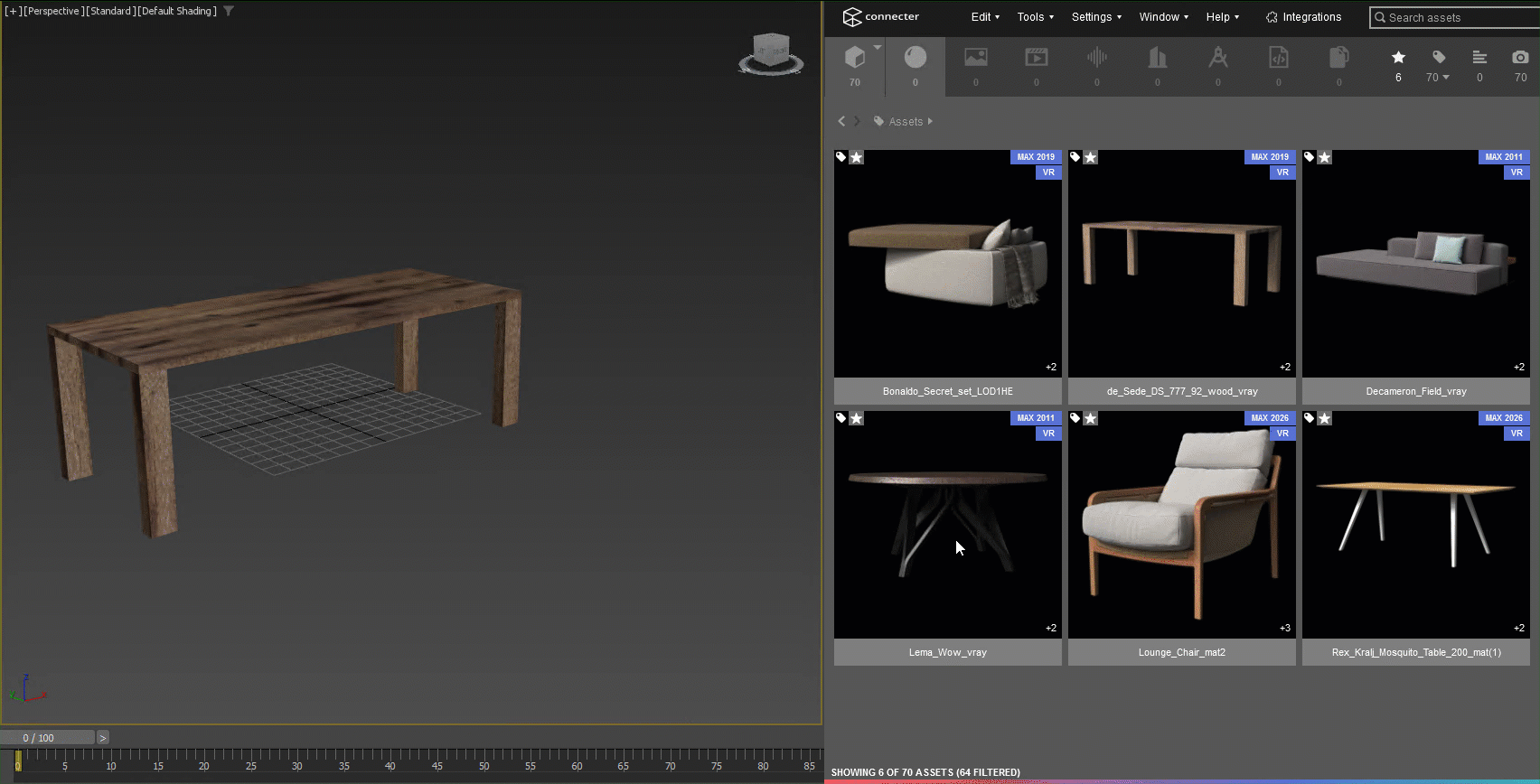Select the Bonaldo_Secret_set_LOD1HE thumbnail
This screenshot has width=1540, height=784.
(948, 264)
